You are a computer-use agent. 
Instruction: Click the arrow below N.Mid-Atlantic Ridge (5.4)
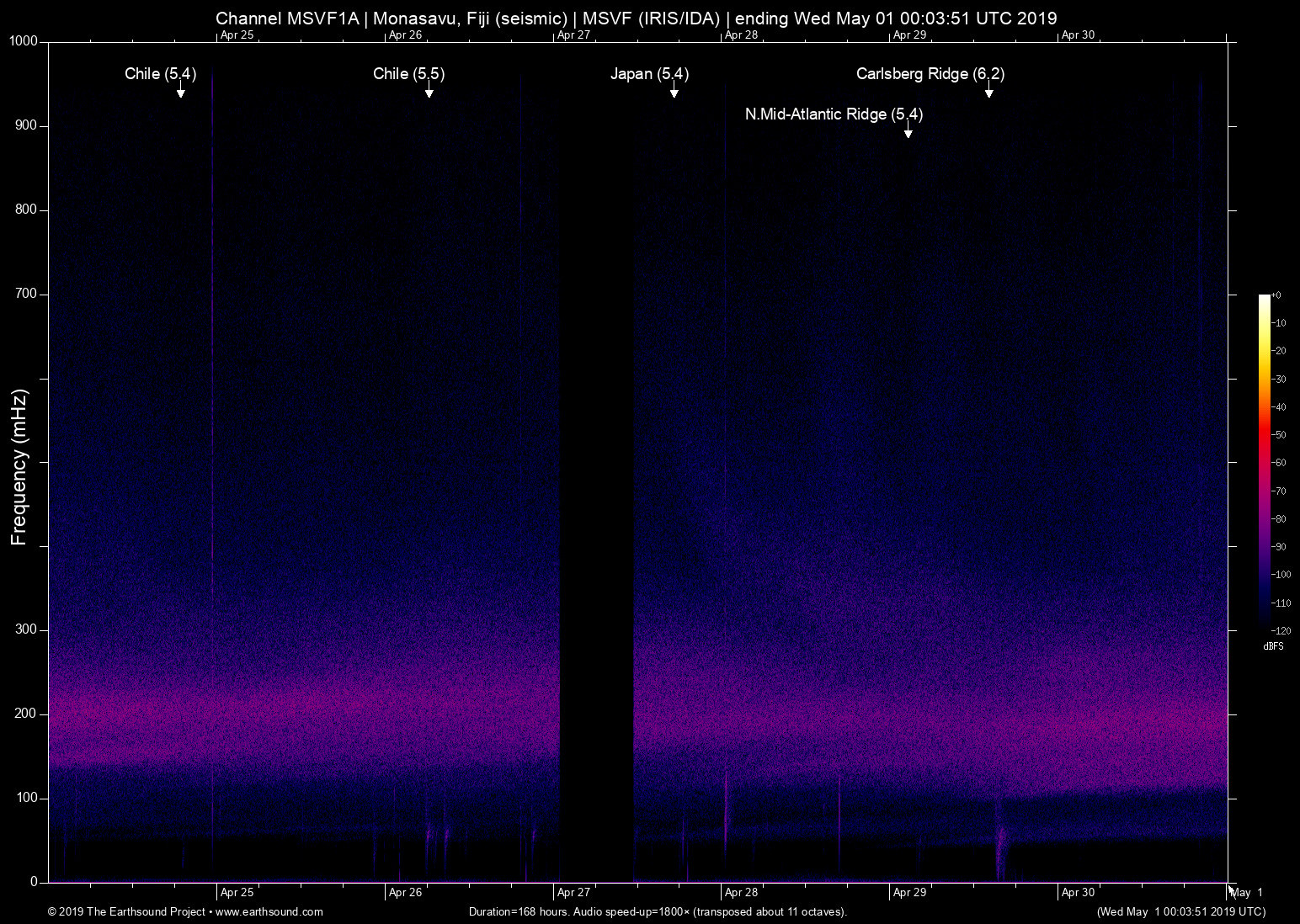click(x=908, y=130)
